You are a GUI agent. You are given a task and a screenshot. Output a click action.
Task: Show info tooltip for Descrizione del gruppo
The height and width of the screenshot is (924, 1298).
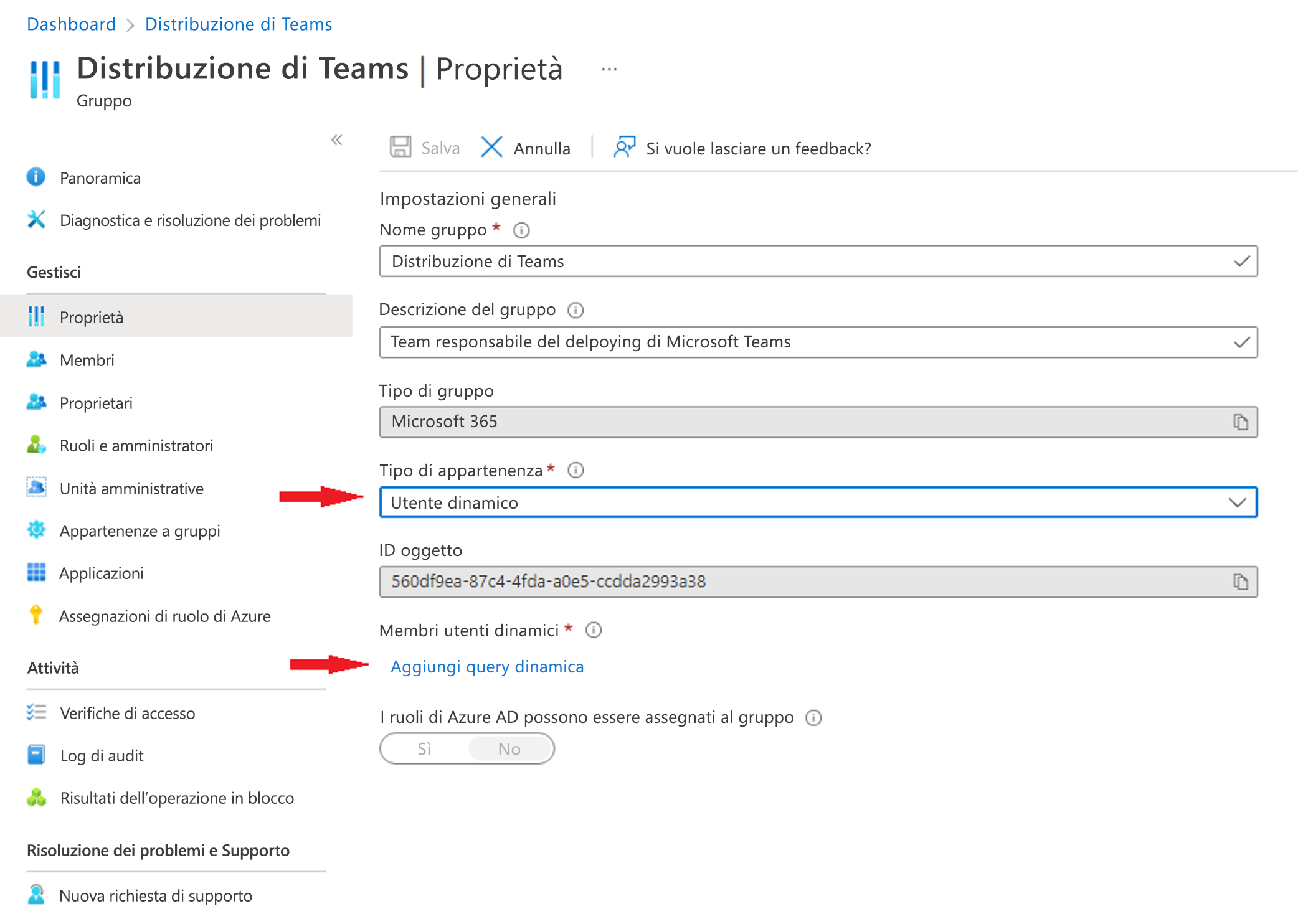[576, 310]
